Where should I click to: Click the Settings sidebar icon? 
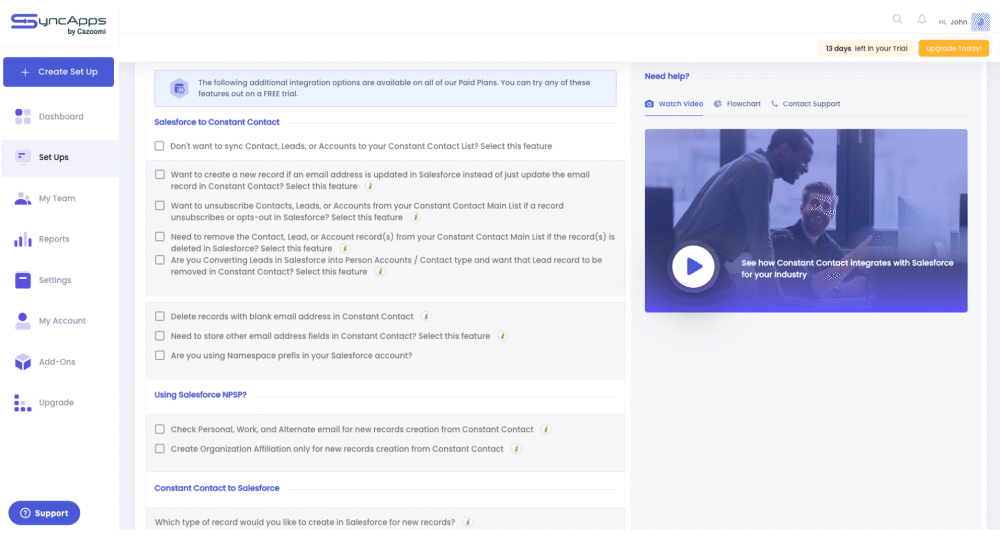(x=23, y=280)
